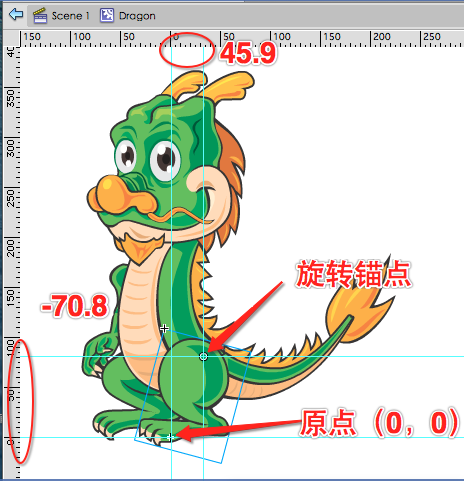Screen dimensions: 464x481
Task: Click the Dragon breadcrumb label
Action: (x=137, y=16)
